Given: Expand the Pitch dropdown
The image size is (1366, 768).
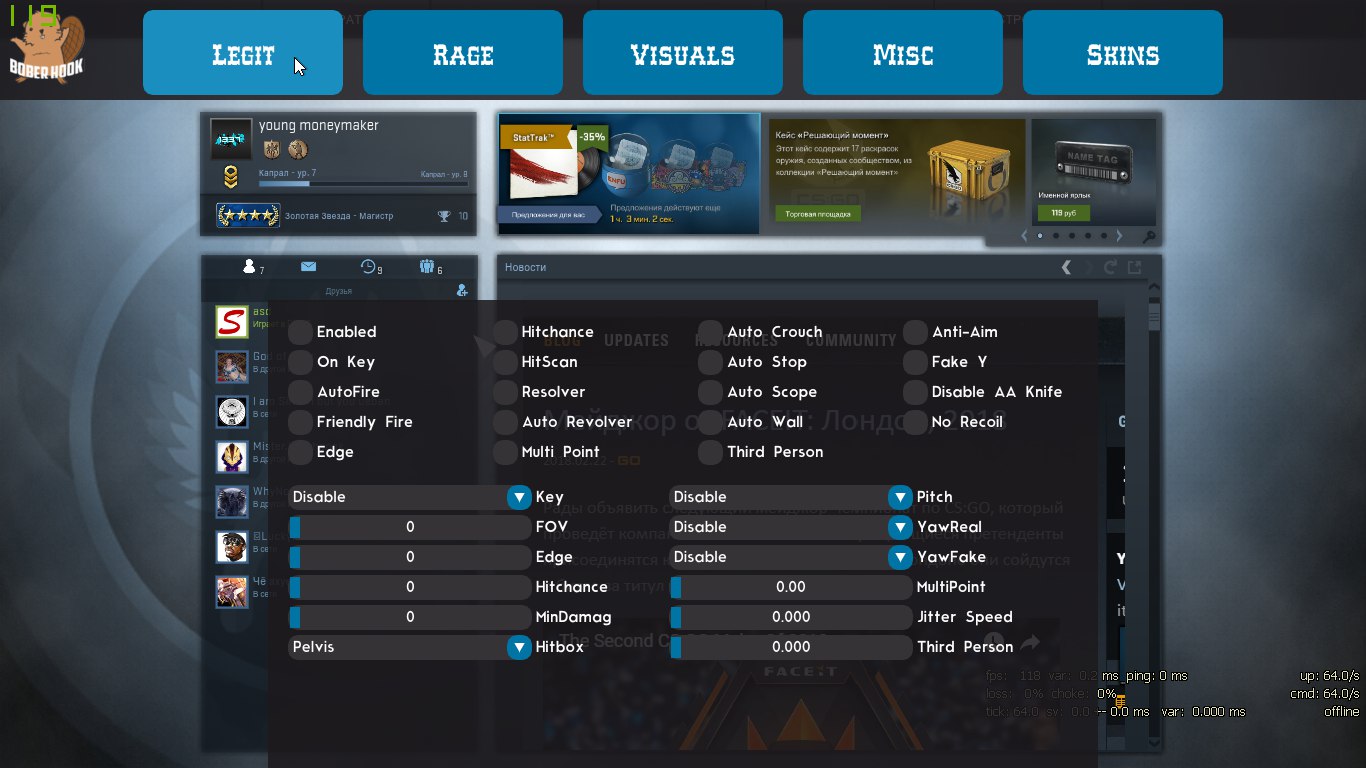Looking at the screenshot, I should tap(791, 497).
